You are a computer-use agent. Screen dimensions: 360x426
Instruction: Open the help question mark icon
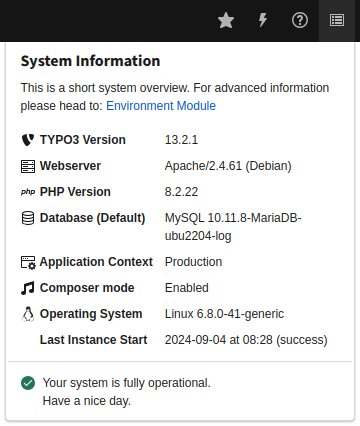point(300,20)
